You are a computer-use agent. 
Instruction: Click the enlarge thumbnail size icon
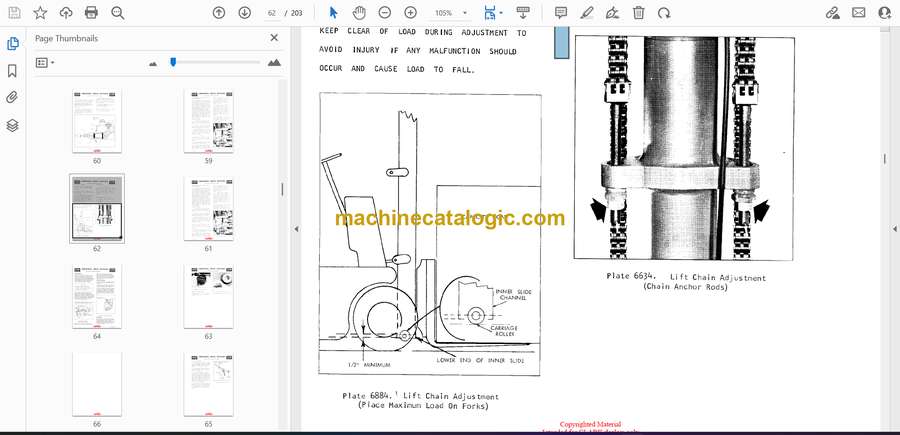tap(274, 63)
